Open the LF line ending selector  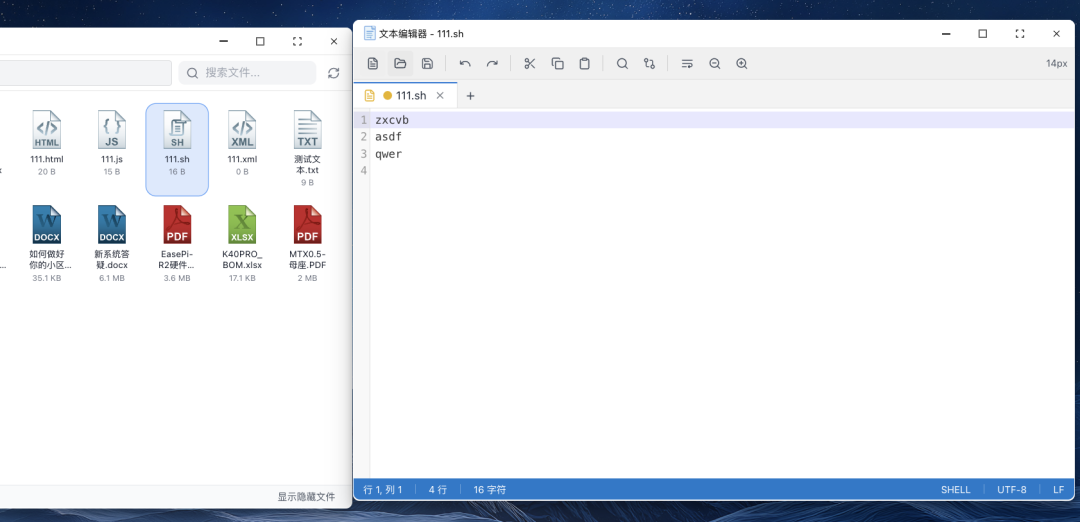1058,490
